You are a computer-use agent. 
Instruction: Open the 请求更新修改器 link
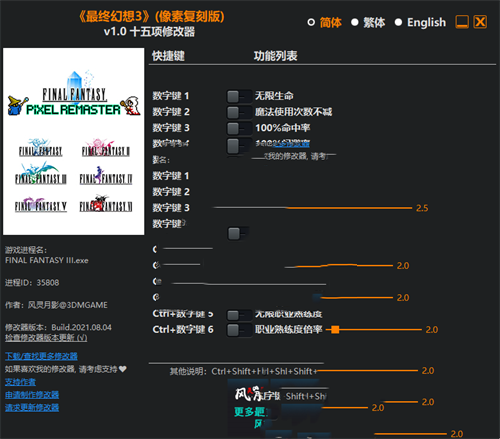(x=32, y=408)
